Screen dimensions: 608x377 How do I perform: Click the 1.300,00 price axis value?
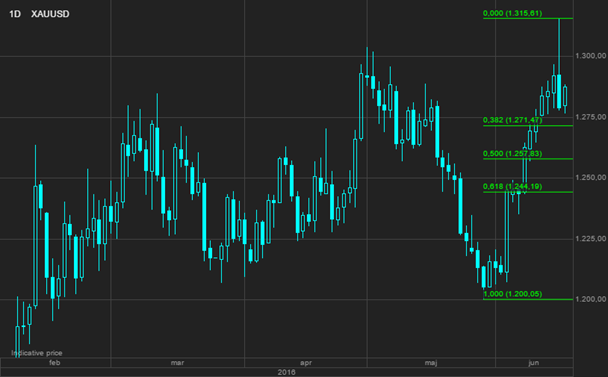[591, 56]
